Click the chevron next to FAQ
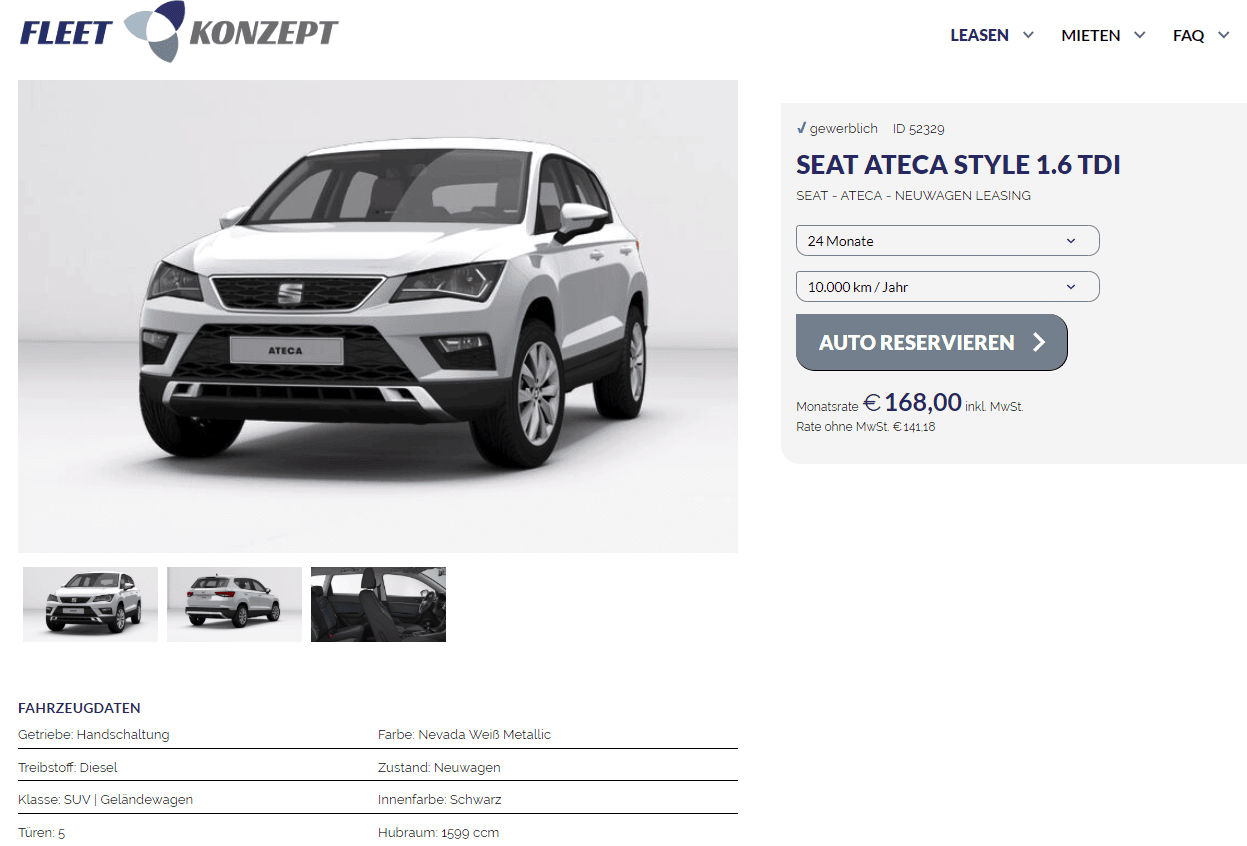Viewport: 1247px width, 846px height. pos(1223,35)
